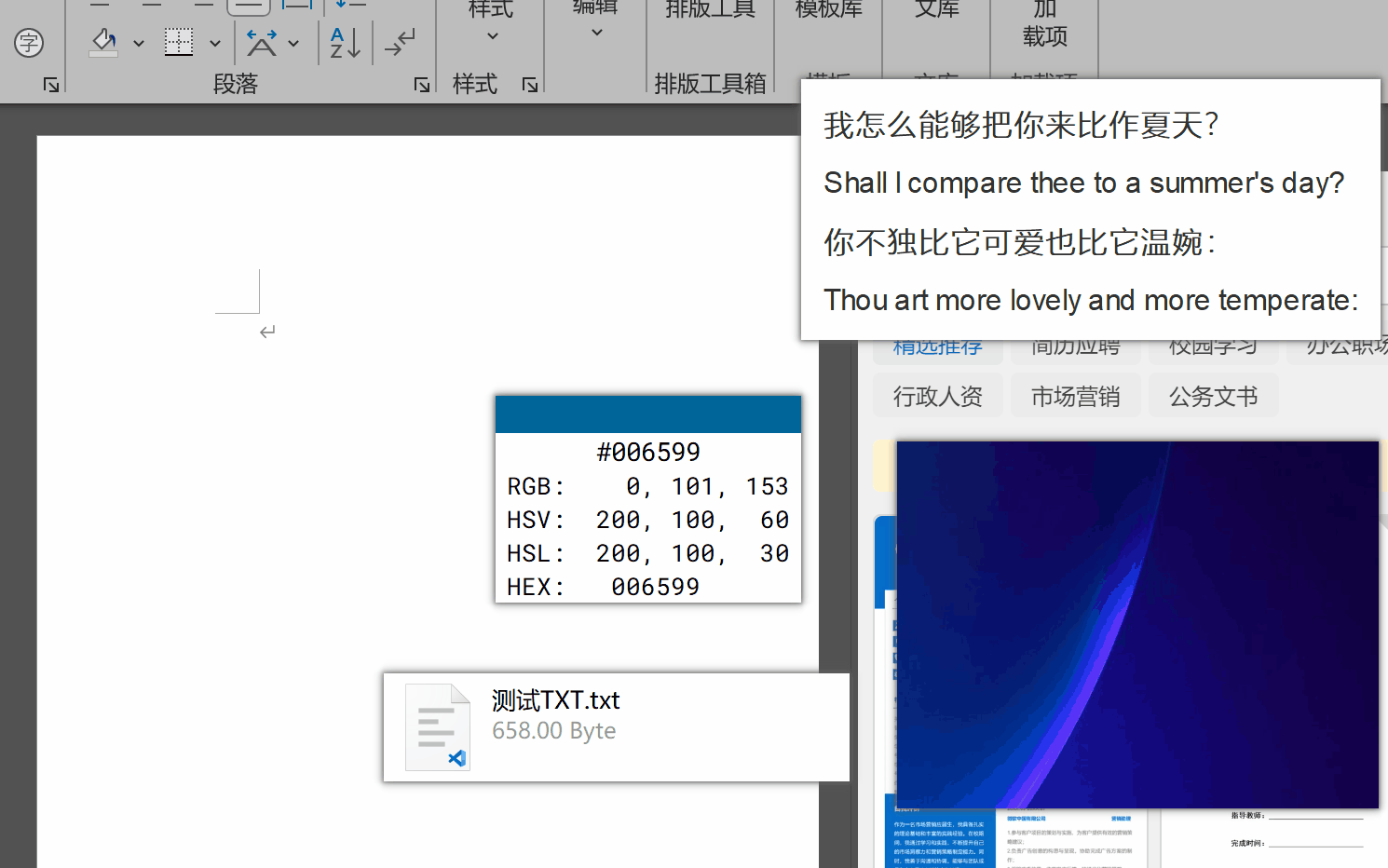Expand the 样式 styles gallery chevron
The image size is (1388, 868).
[491, 35]
